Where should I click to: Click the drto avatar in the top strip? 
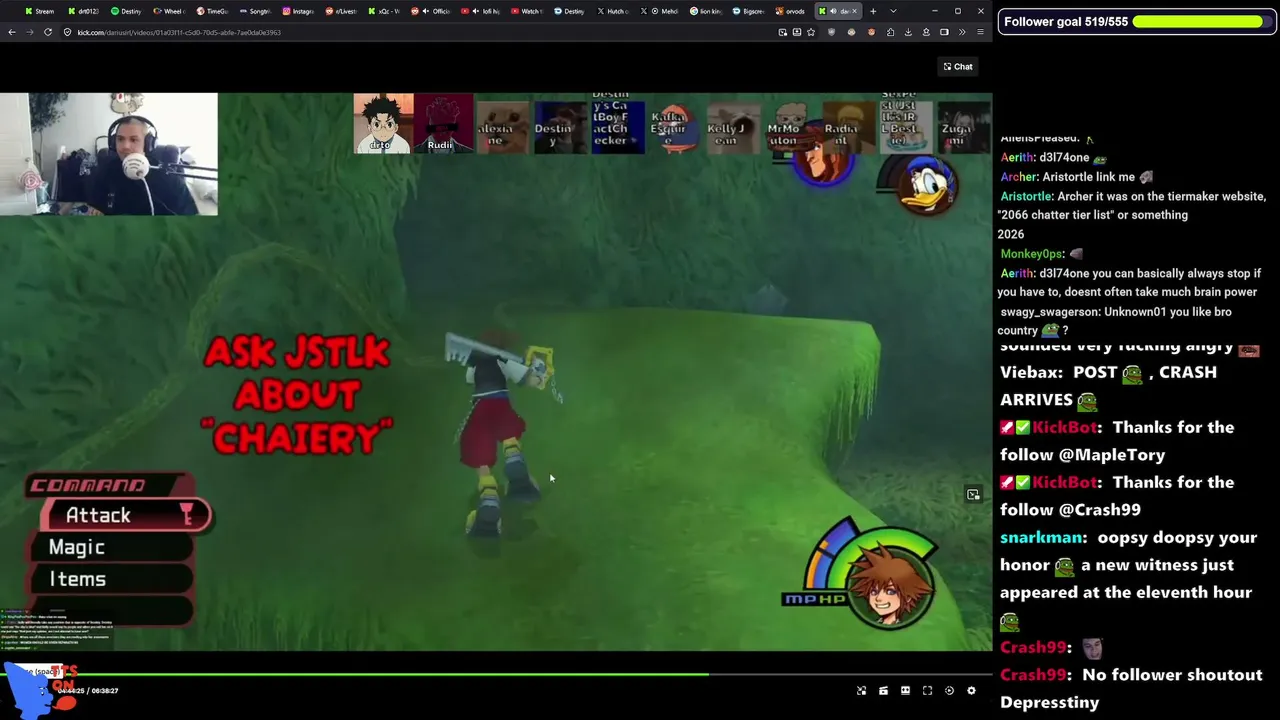point(383,124)
